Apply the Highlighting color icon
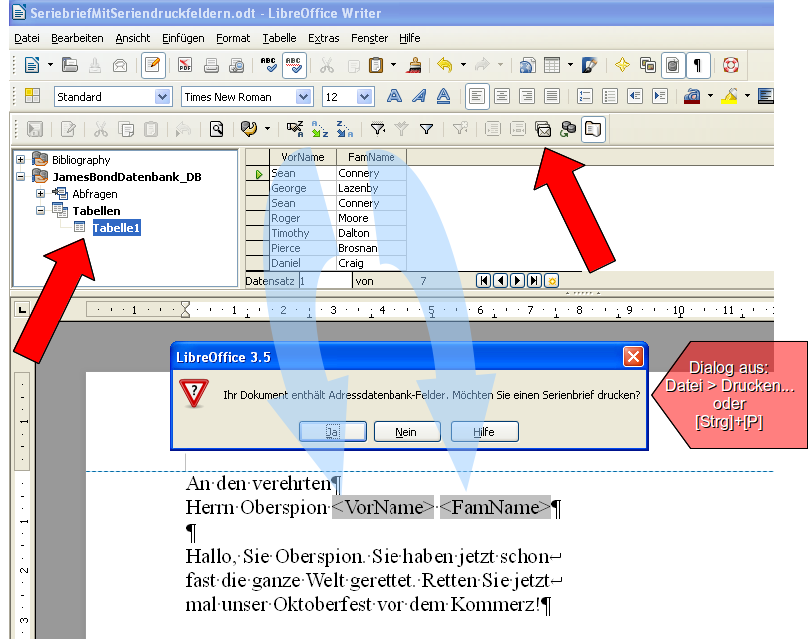 pyautogui.click(x=729, y=96)
